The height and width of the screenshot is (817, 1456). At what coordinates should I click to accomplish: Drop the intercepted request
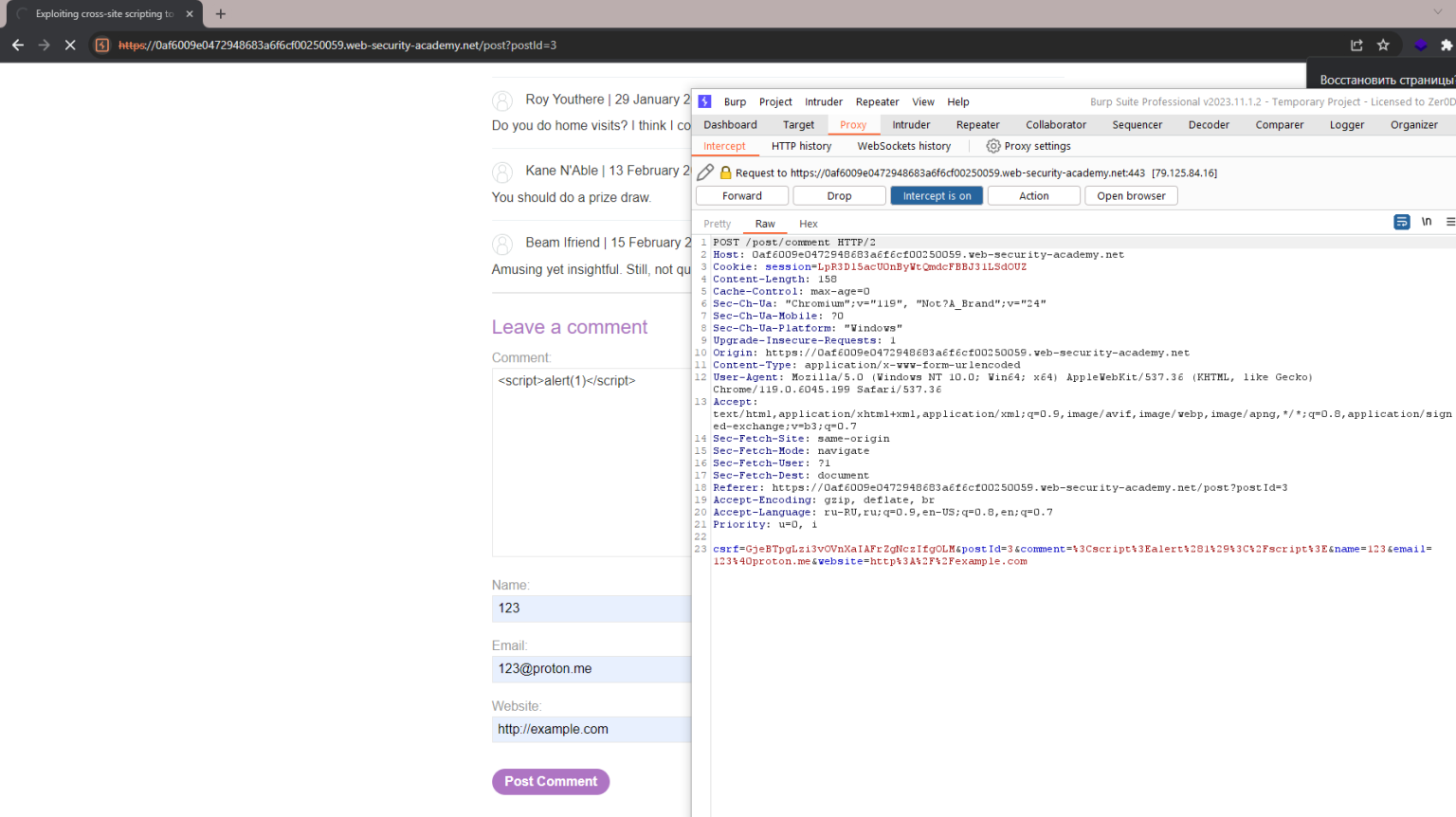839,195
